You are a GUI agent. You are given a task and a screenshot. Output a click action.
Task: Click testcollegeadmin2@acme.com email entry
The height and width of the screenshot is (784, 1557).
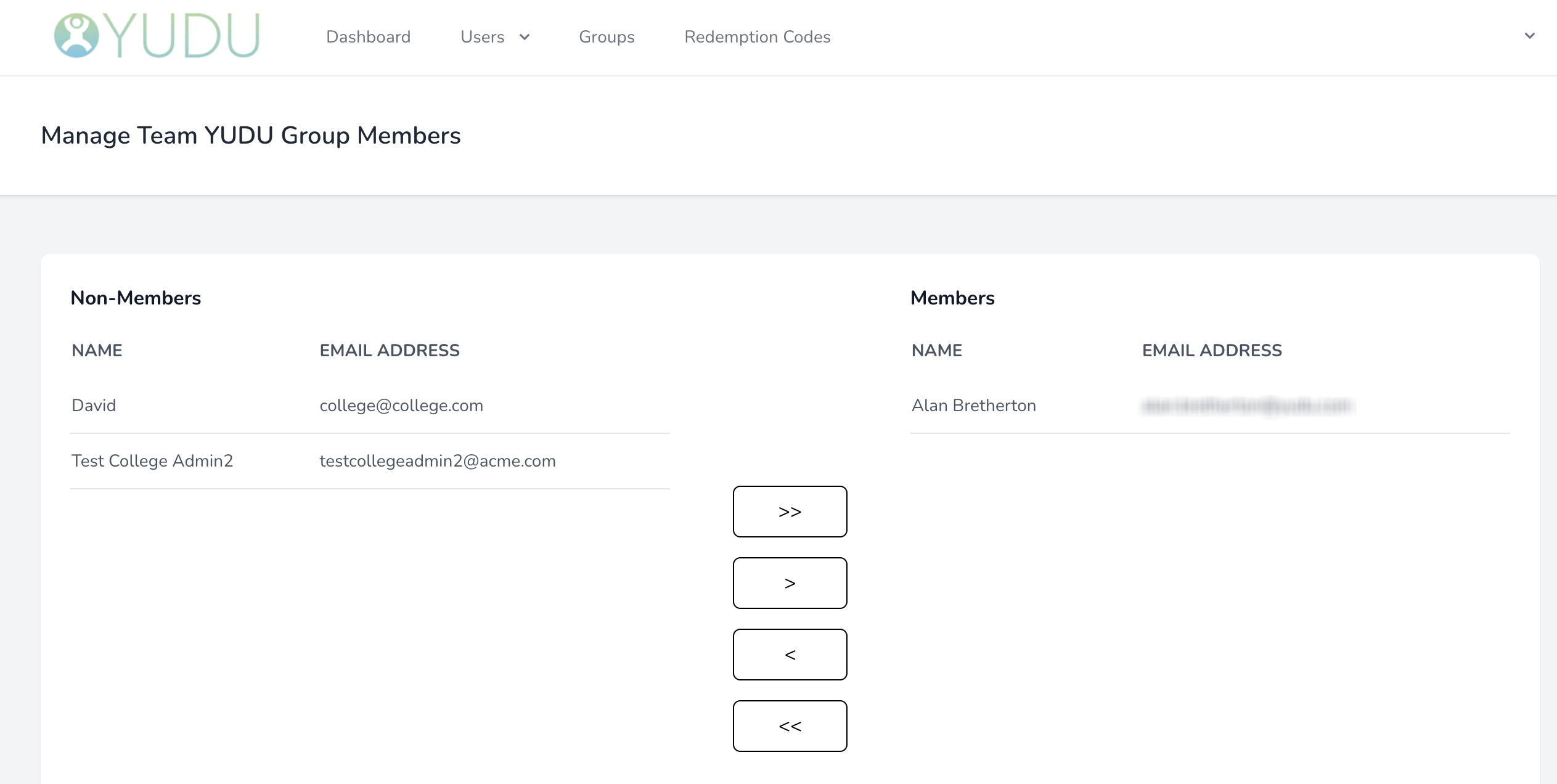[x=437, y=460]
